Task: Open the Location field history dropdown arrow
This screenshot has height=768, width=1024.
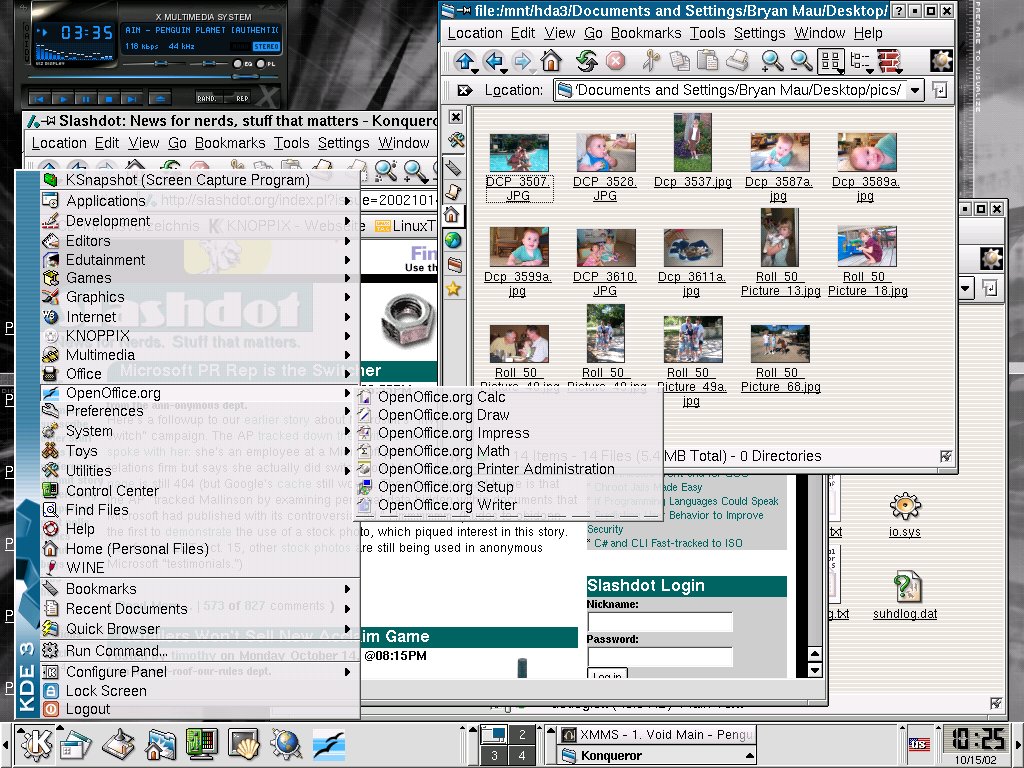Action: pos(916,90)
